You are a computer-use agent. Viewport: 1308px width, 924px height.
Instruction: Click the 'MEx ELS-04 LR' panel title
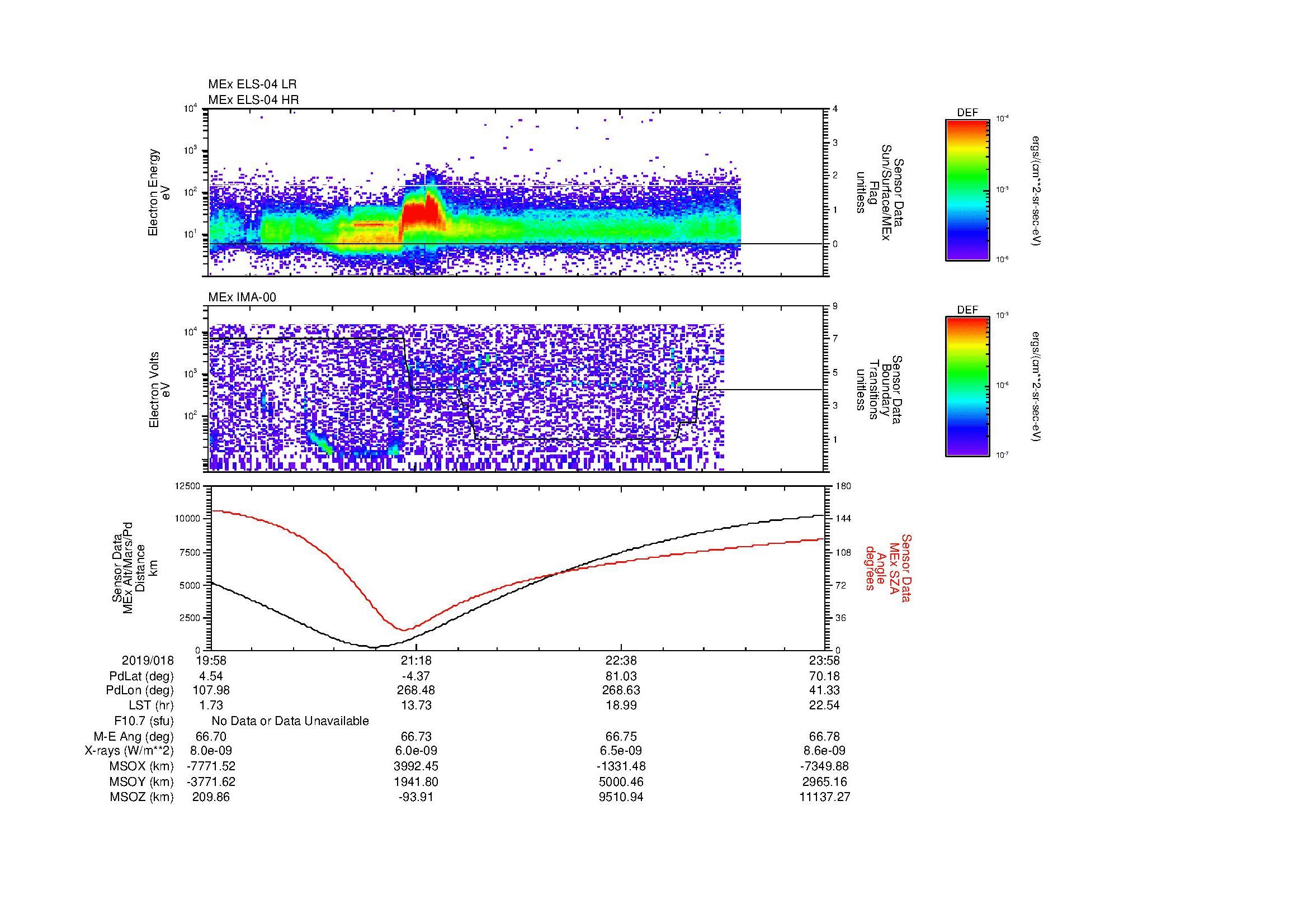[x=252, y=84]
